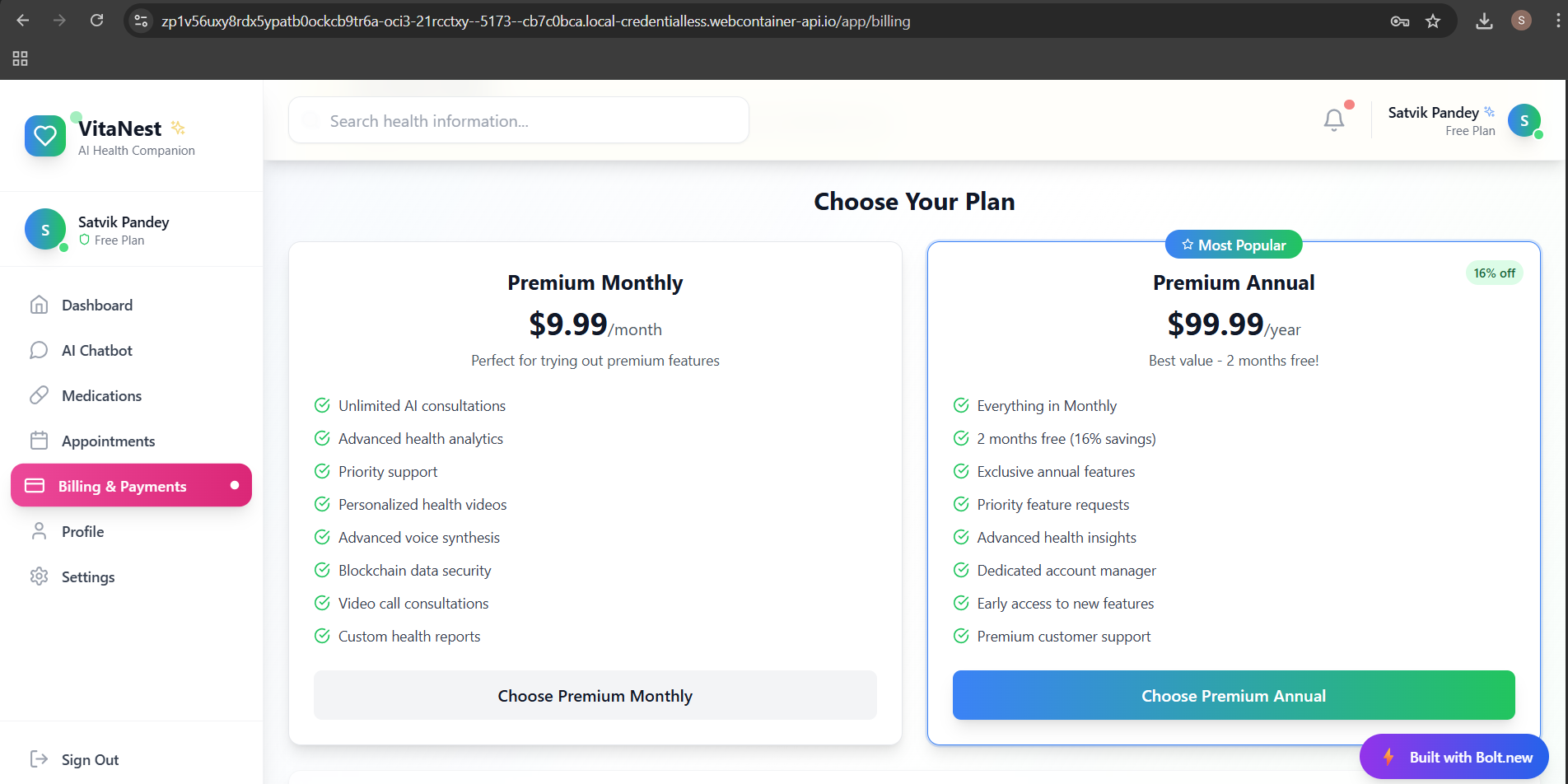Click Satvik Pandey name in top header
This screenshot has height=784, width=1568.
tap(1433, 112)
